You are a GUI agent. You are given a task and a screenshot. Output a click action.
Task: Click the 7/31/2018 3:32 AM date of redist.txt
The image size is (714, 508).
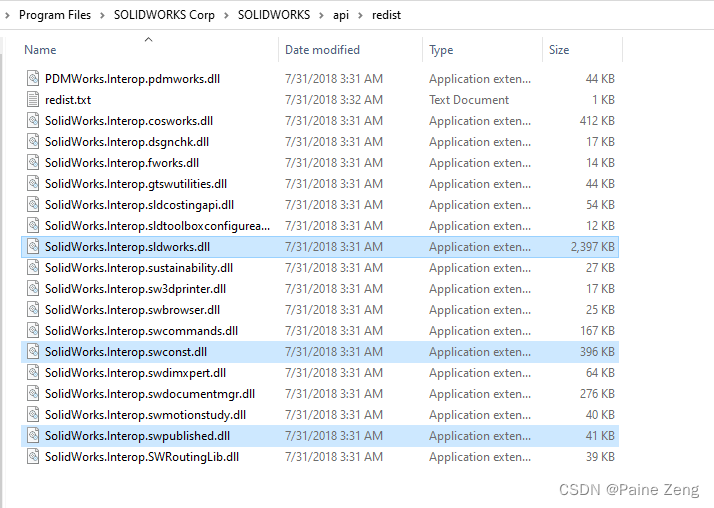pos(334,100)
